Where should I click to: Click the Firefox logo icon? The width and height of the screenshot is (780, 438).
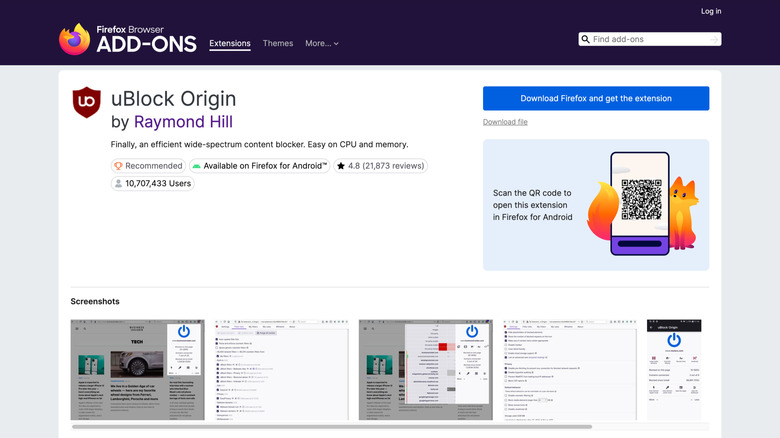75,39
